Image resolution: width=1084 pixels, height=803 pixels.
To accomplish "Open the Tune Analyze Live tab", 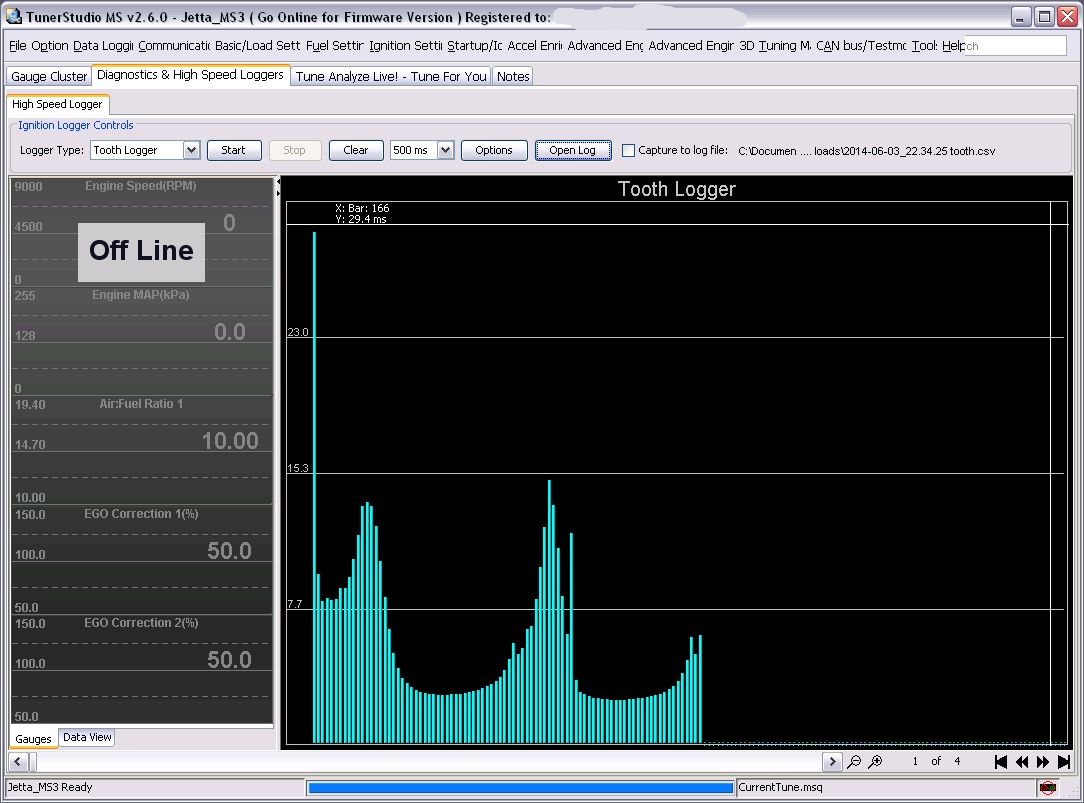I will pos(391,76).
